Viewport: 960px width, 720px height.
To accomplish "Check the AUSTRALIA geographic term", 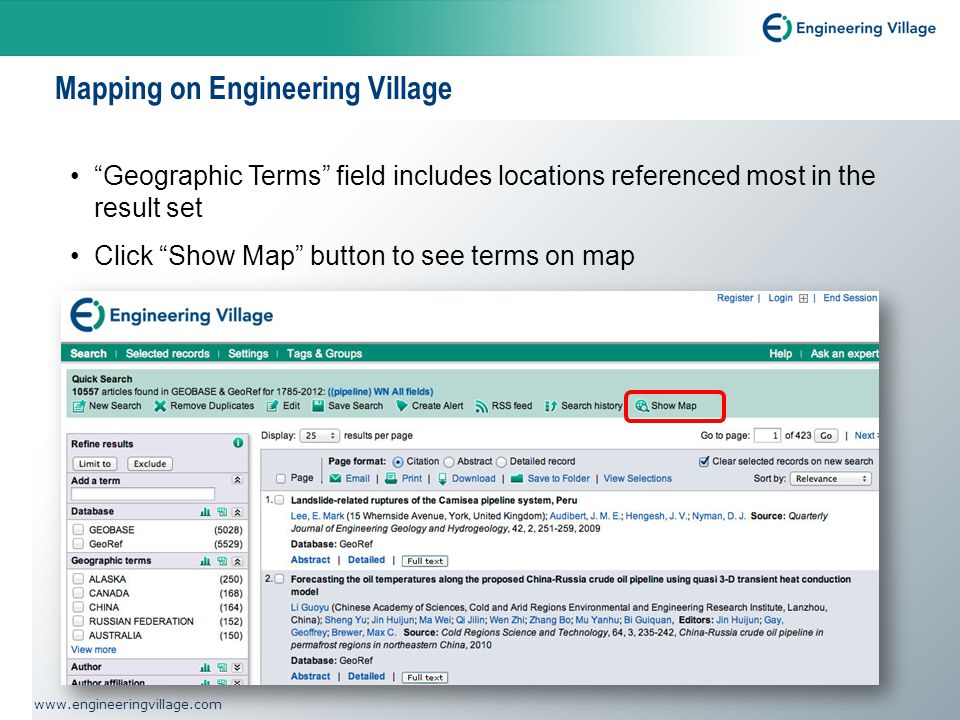I will click(x=78, y=635).
